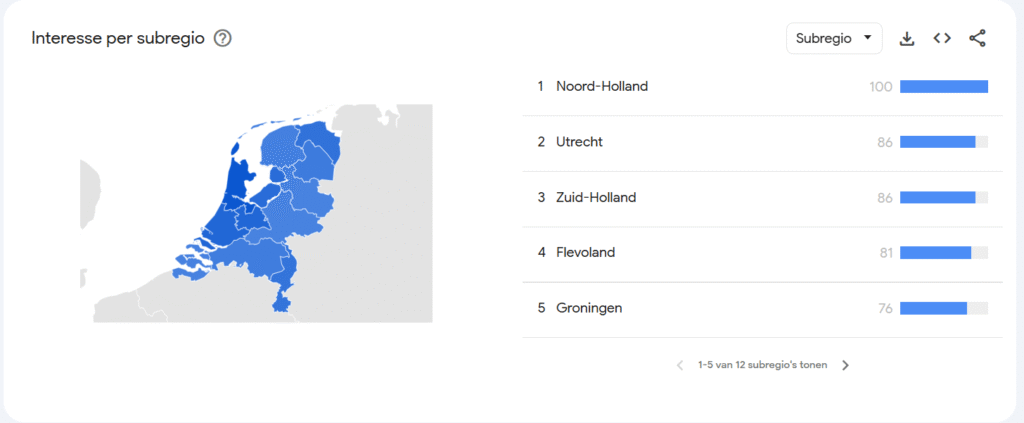Download the subregion data as CSV
The image size is (1024, 423).
pyautogui.click(x=907, y=39)
